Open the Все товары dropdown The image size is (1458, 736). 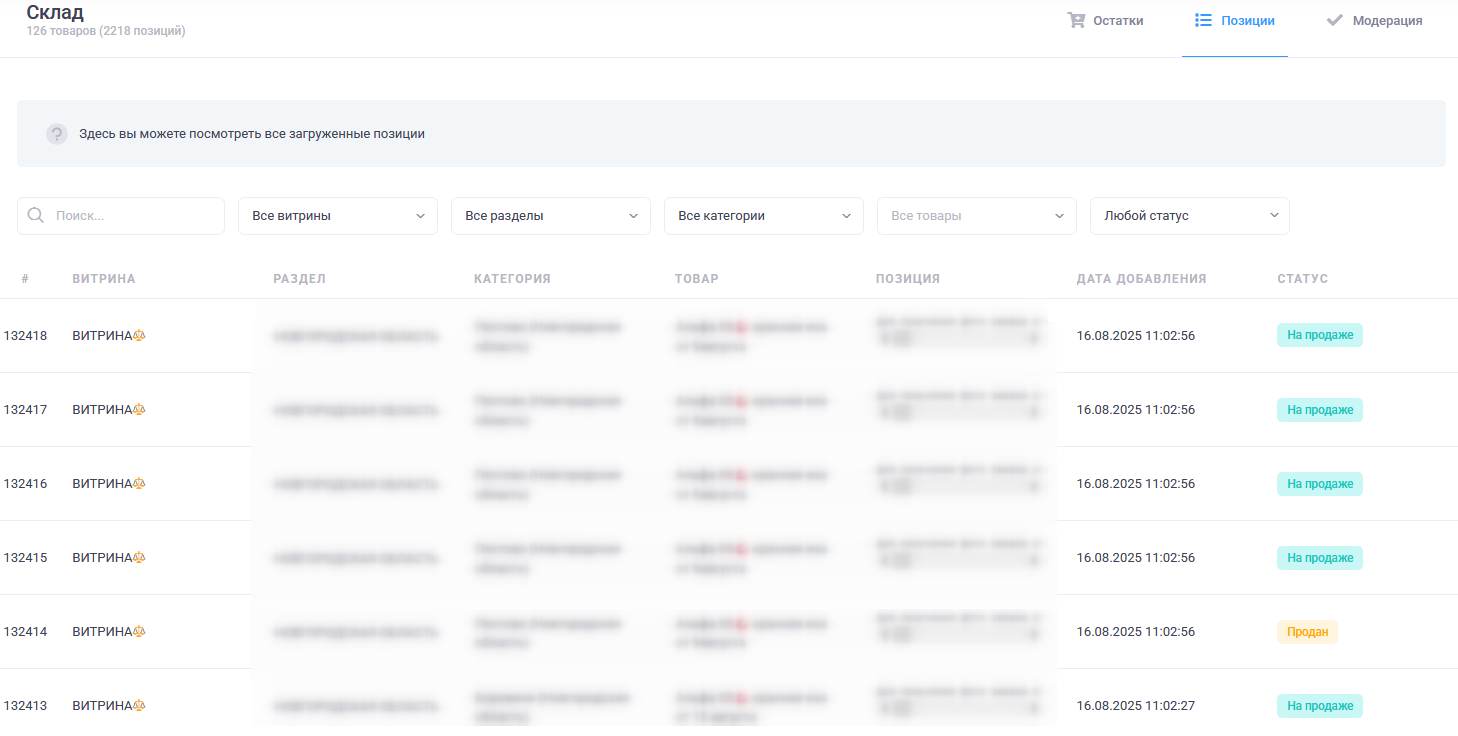click(977, 216)
